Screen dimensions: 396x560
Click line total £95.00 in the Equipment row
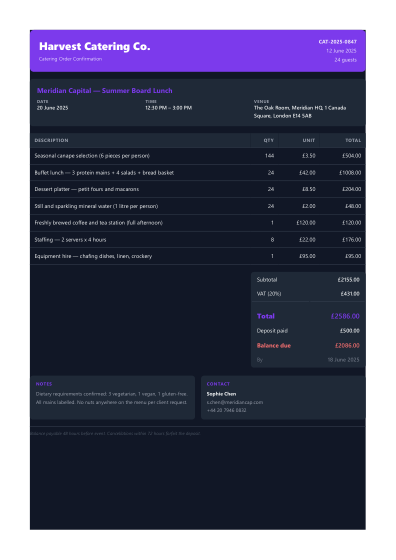(x=353, y=256)
